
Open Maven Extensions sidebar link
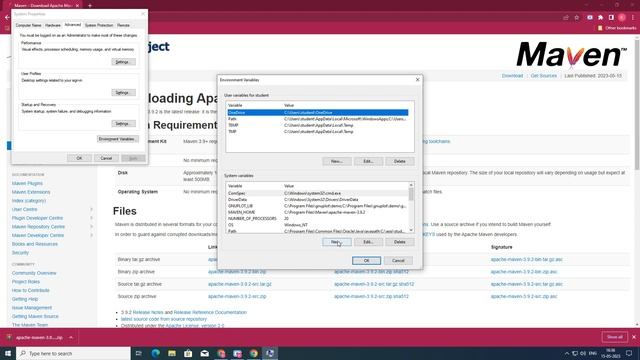pyautogui.click(x=31, y=192)
